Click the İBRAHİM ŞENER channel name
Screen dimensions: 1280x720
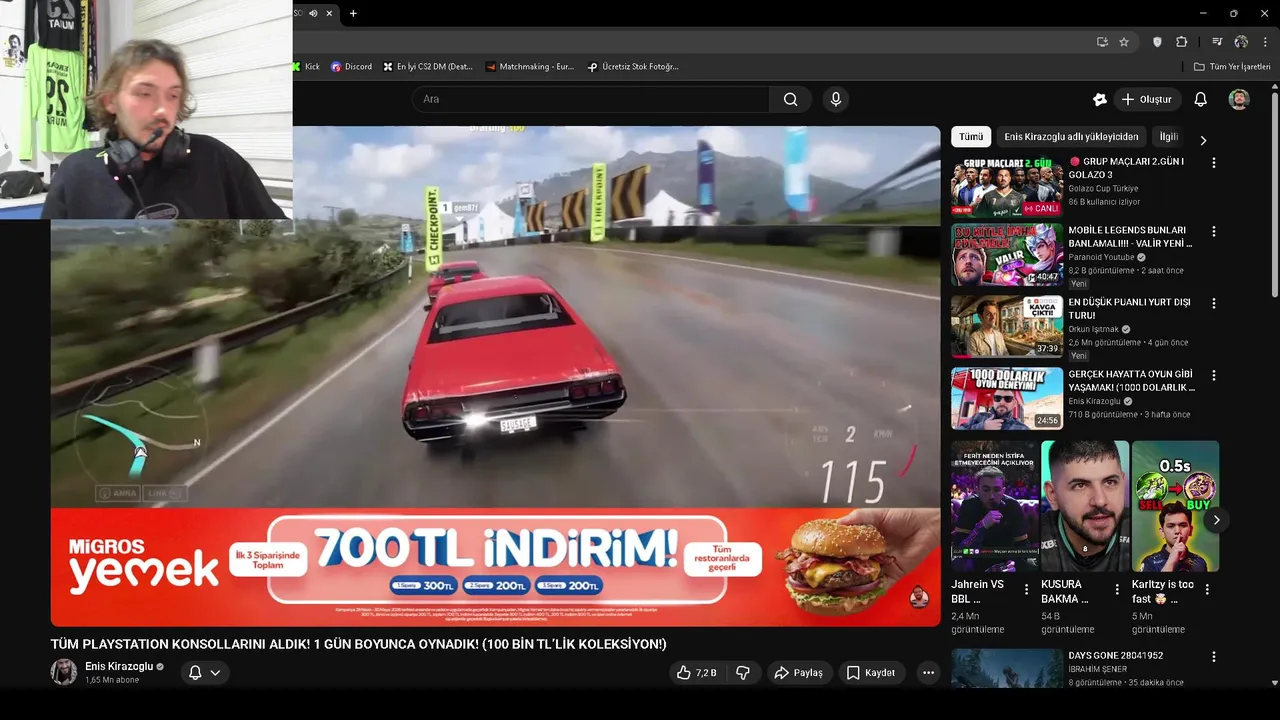[x=1097, y=669]
